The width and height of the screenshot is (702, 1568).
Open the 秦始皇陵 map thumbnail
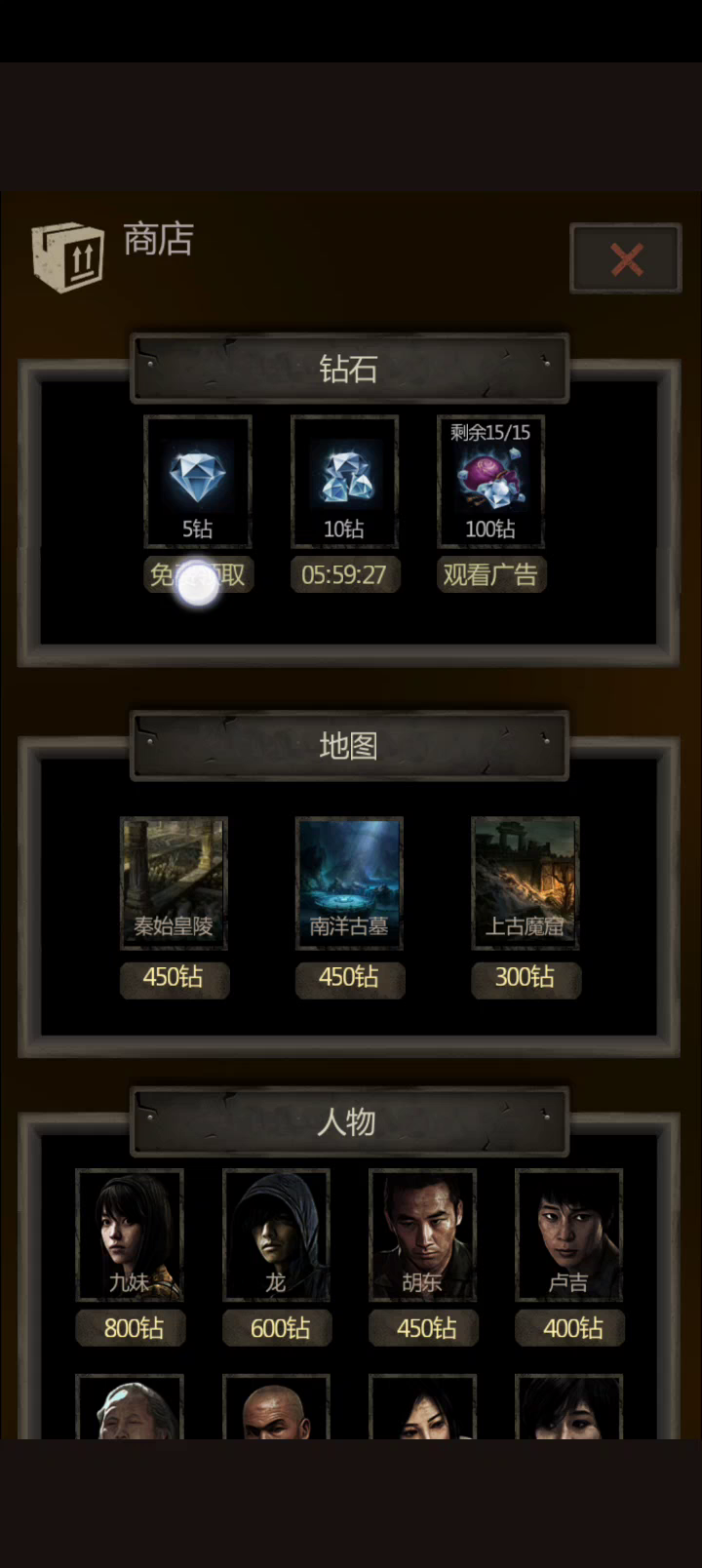tap(174, 882)
